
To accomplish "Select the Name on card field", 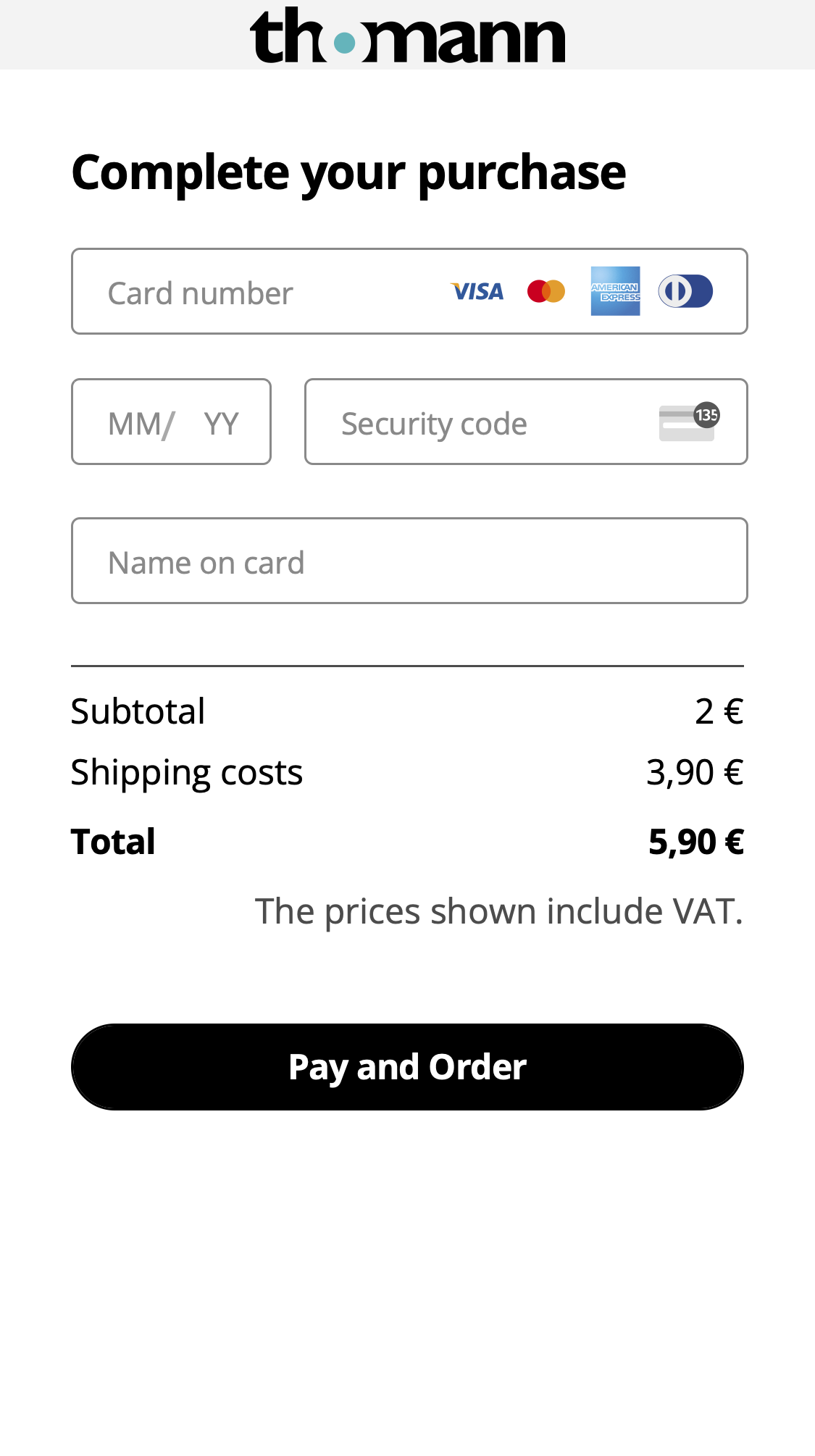I will [x=409, y=561].
